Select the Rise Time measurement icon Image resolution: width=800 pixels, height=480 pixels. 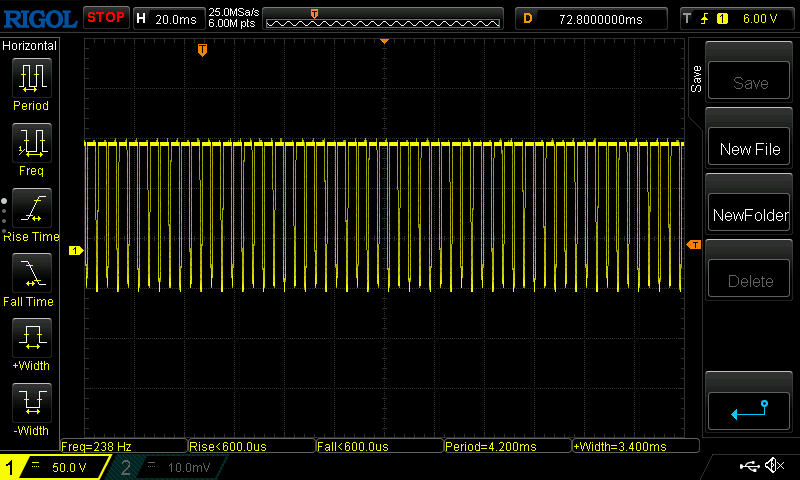(32, 208)
